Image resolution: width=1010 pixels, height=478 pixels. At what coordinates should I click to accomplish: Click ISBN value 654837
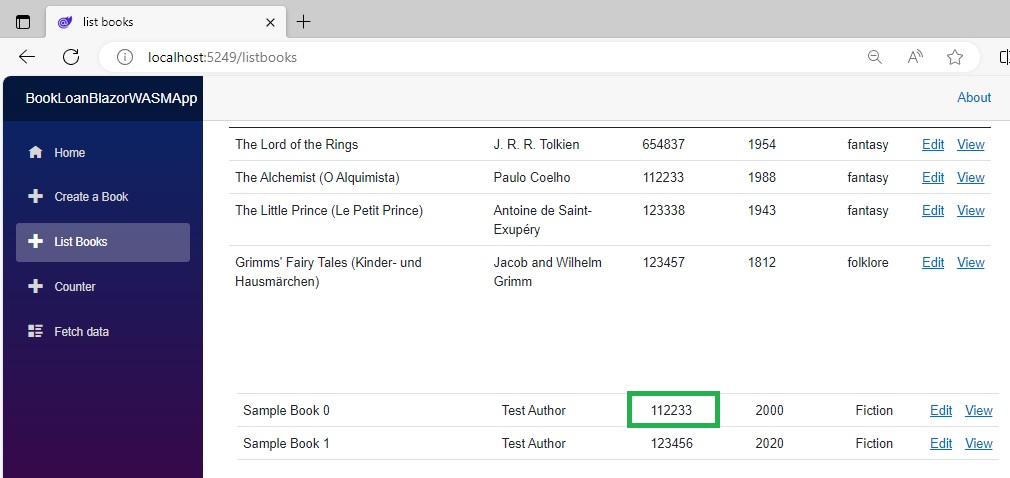[x=663, y=144]
